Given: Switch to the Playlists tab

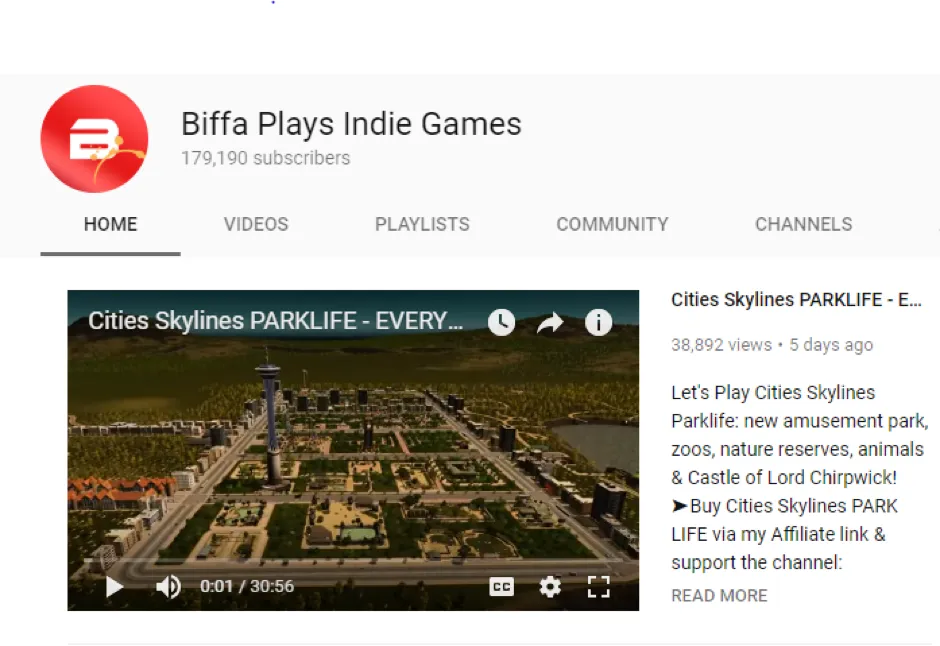Looking at the screenshot, I should tap(422, 224).
